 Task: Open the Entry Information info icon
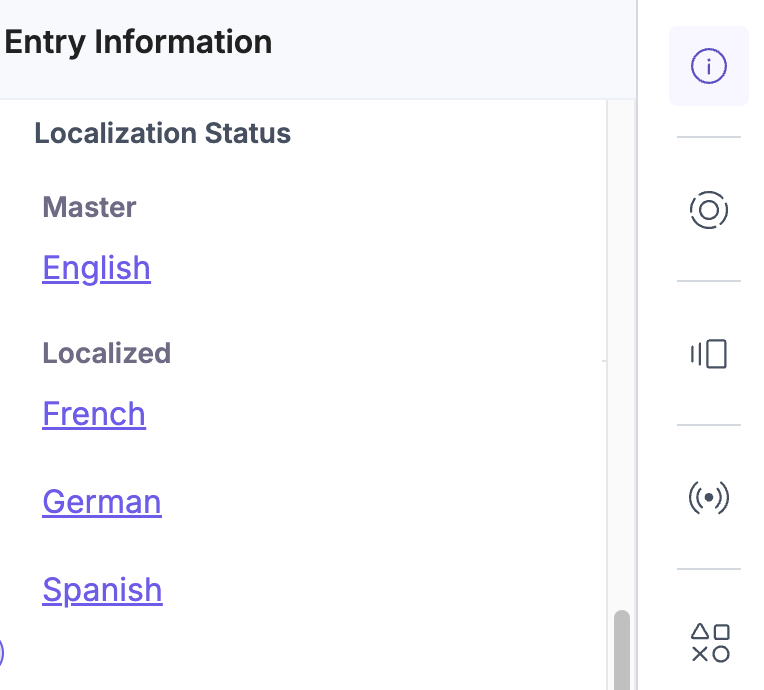(x=708, y=66)
